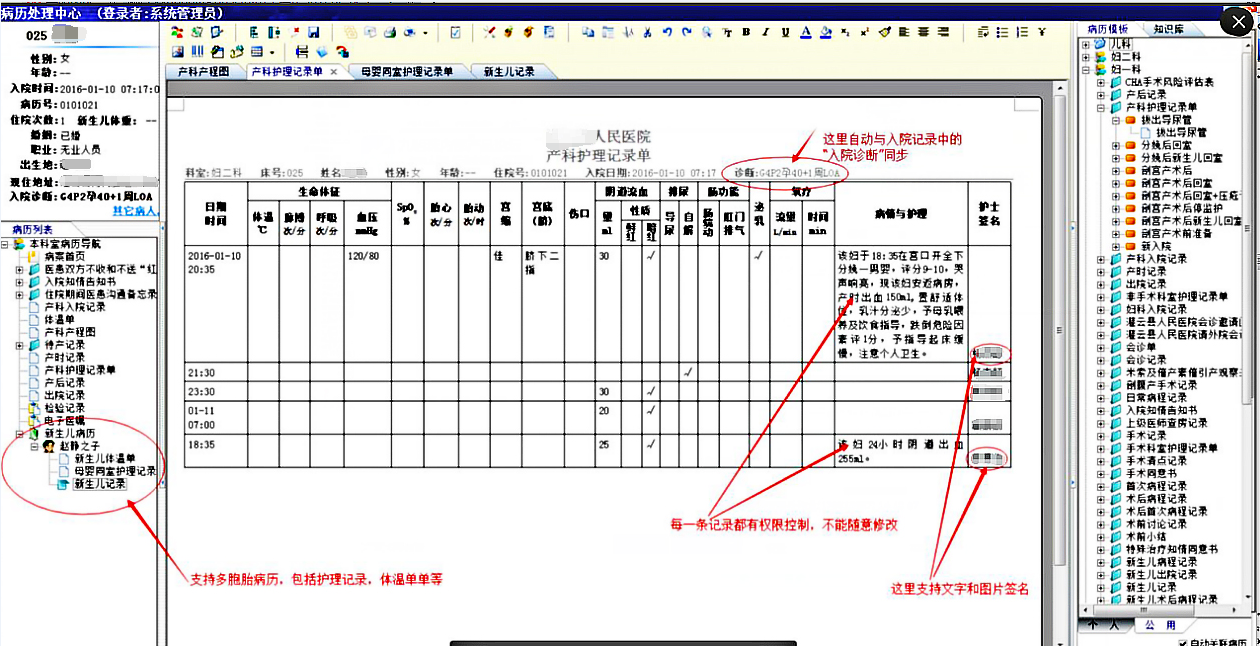Toggle the checkbox icon in toolbar

point(455,33)
